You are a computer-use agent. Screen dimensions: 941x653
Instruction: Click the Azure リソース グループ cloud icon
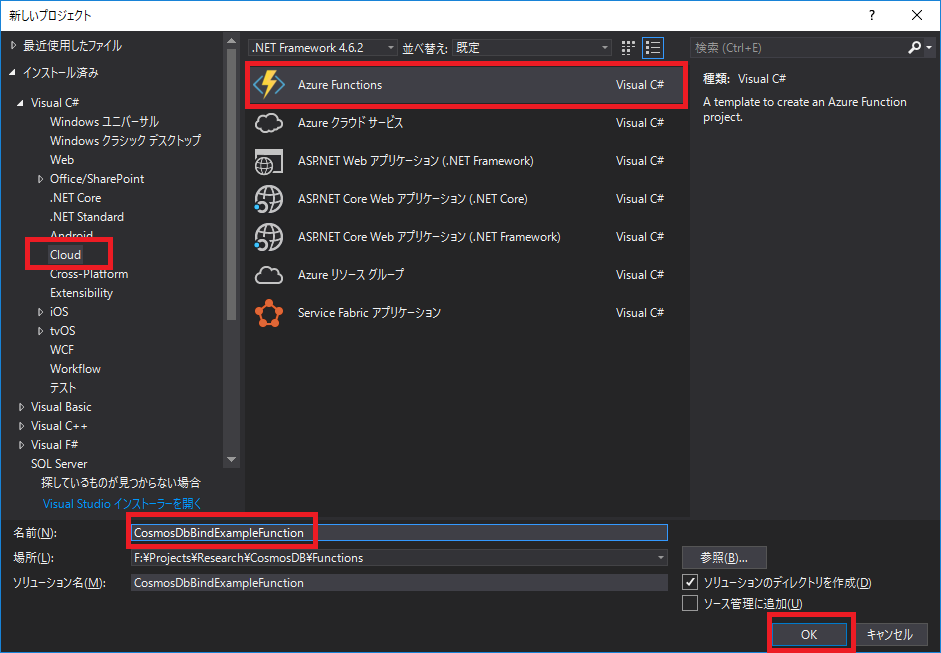point(268,275)
